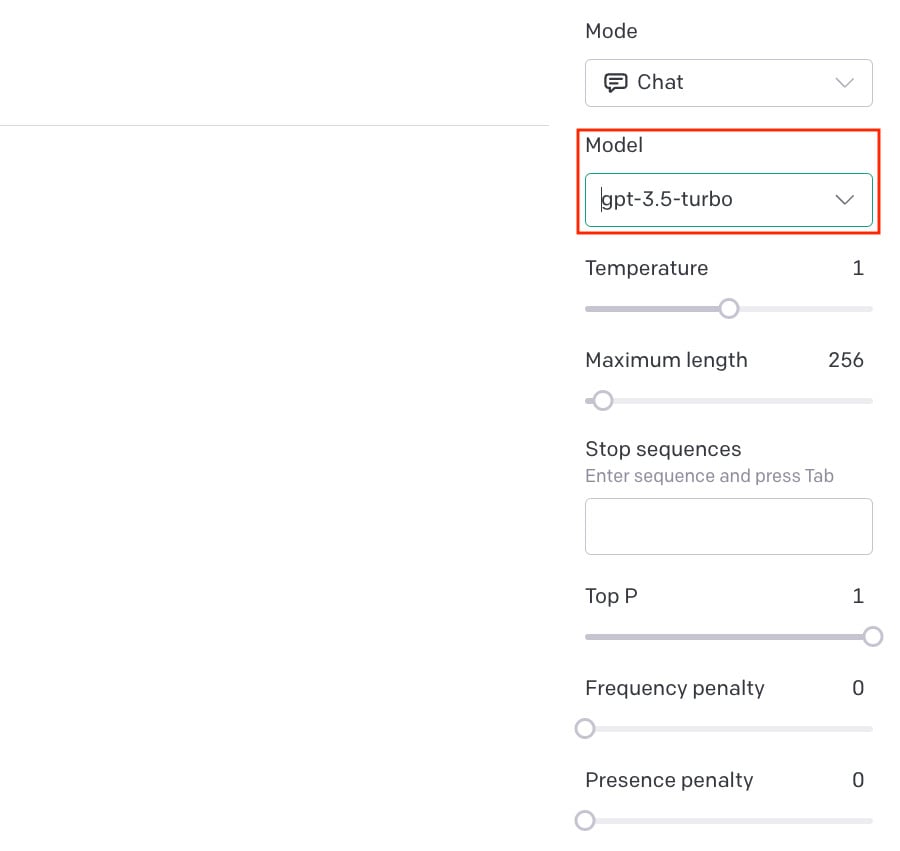Click the Temperature label
The height and width of the screenshot is (851, 900).
[x=646, y=269]
